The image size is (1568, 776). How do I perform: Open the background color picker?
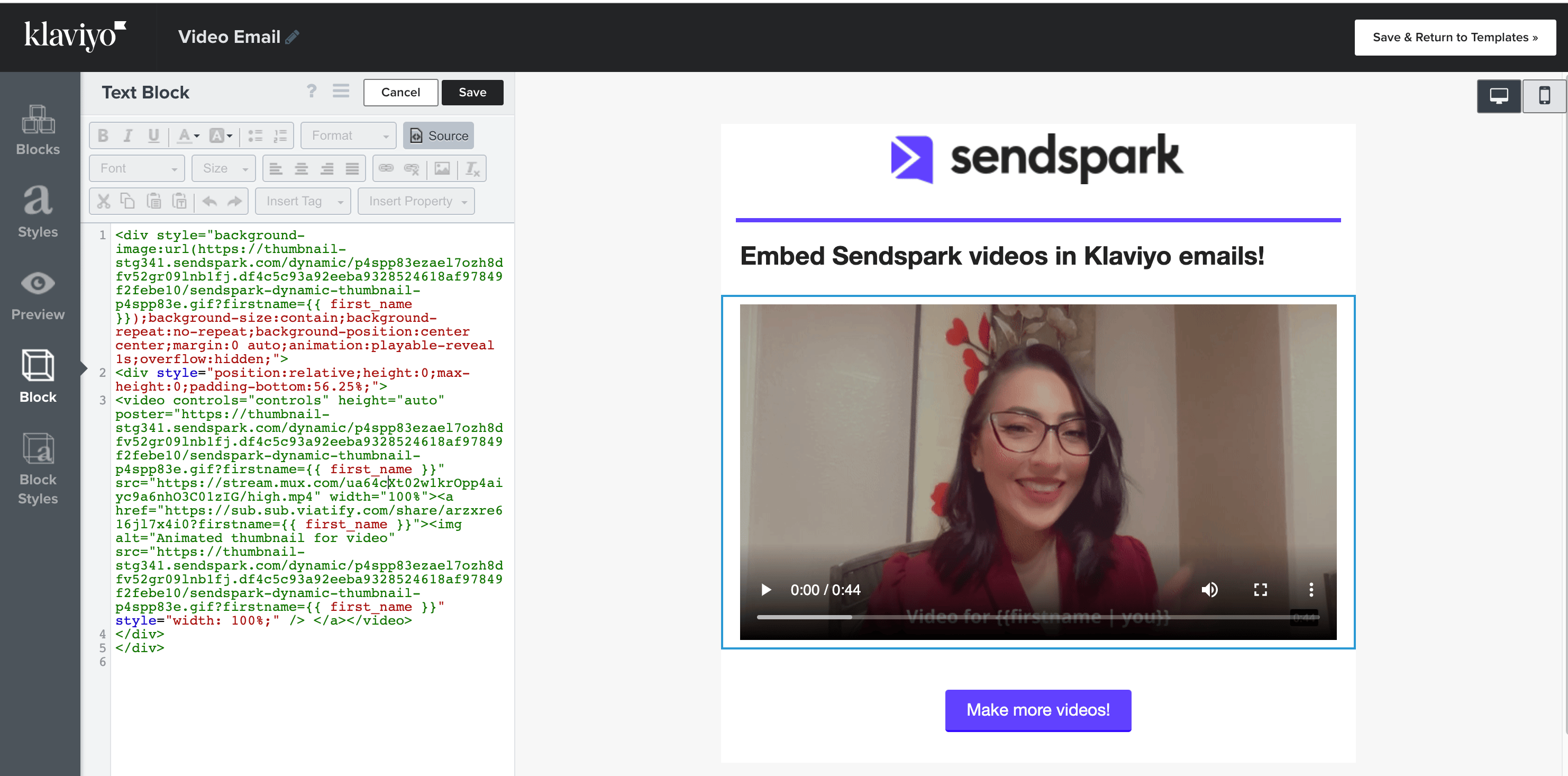pos(221,136)
